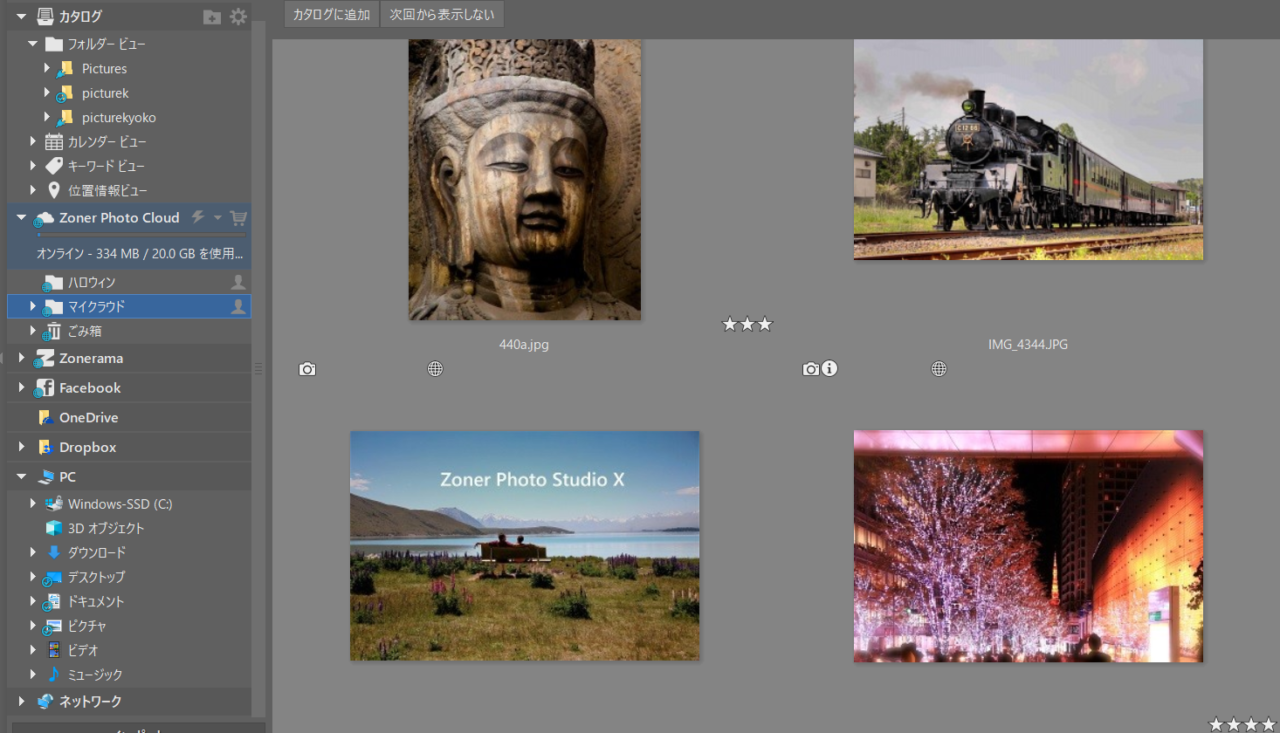The image size is (1280, 733).
Task: Click the オンライン - 334 MB / 20.0 GB status text
Action: point(140,253)
